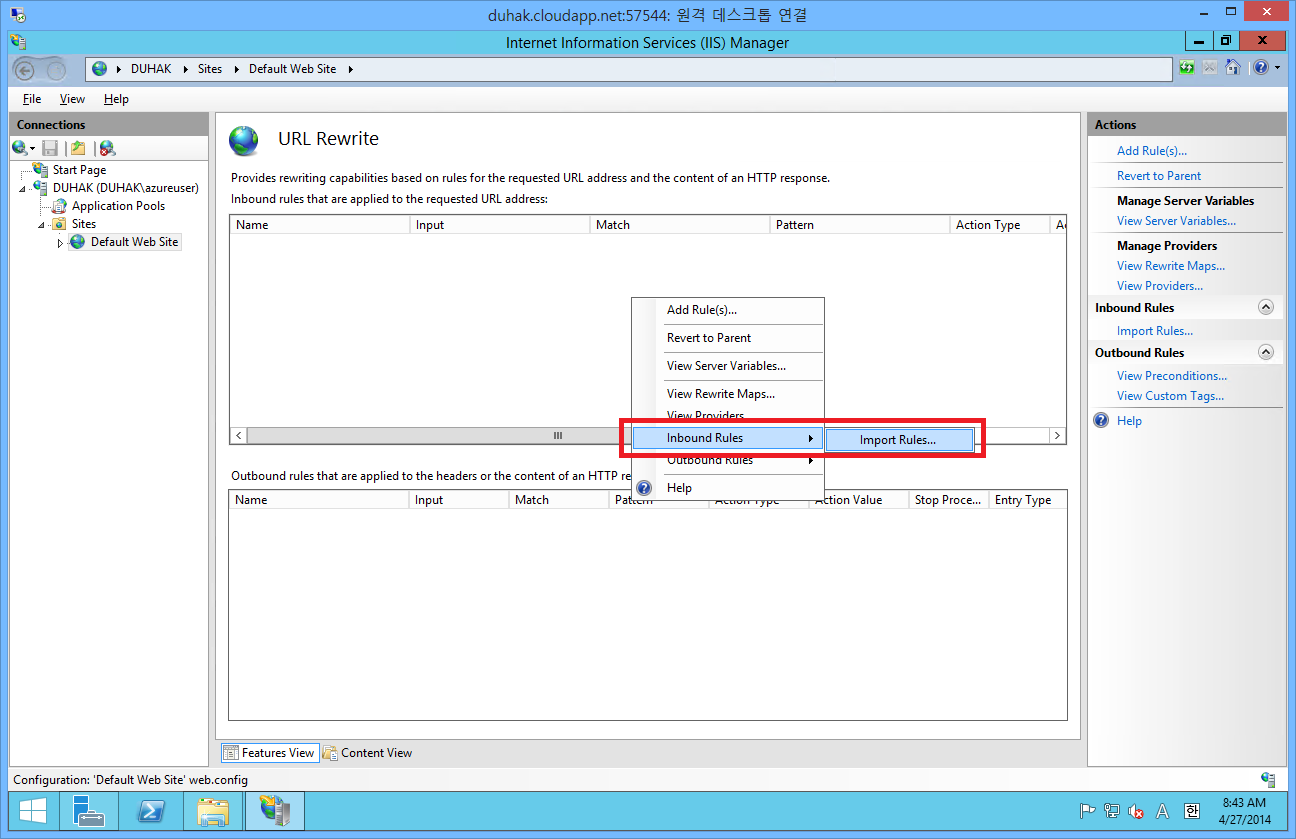The width and height of the screenshot is (1296, 839).
Task: Switch to Features View tab
Action: point(269,753)
